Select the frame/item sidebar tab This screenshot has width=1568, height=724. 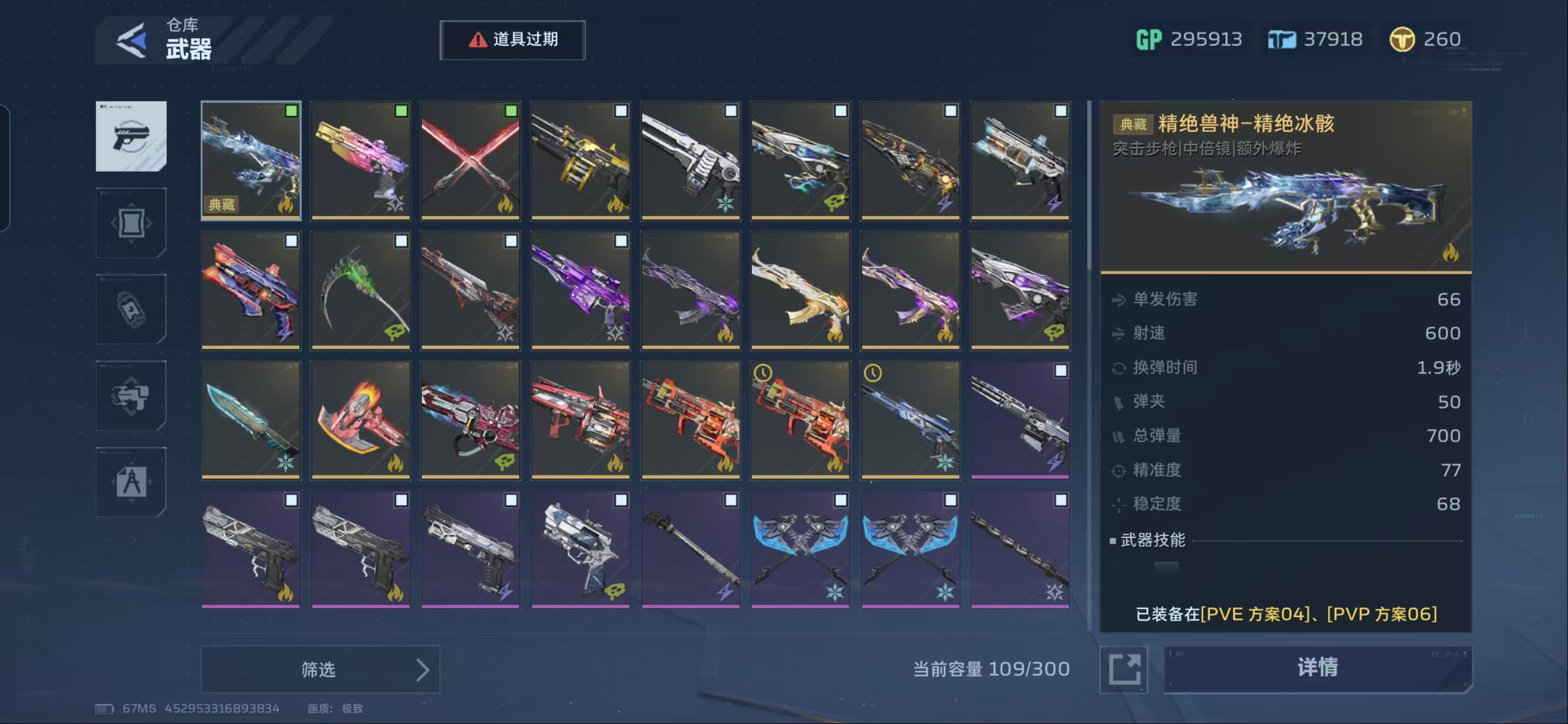pyautogui.click(x=131, y=223)
